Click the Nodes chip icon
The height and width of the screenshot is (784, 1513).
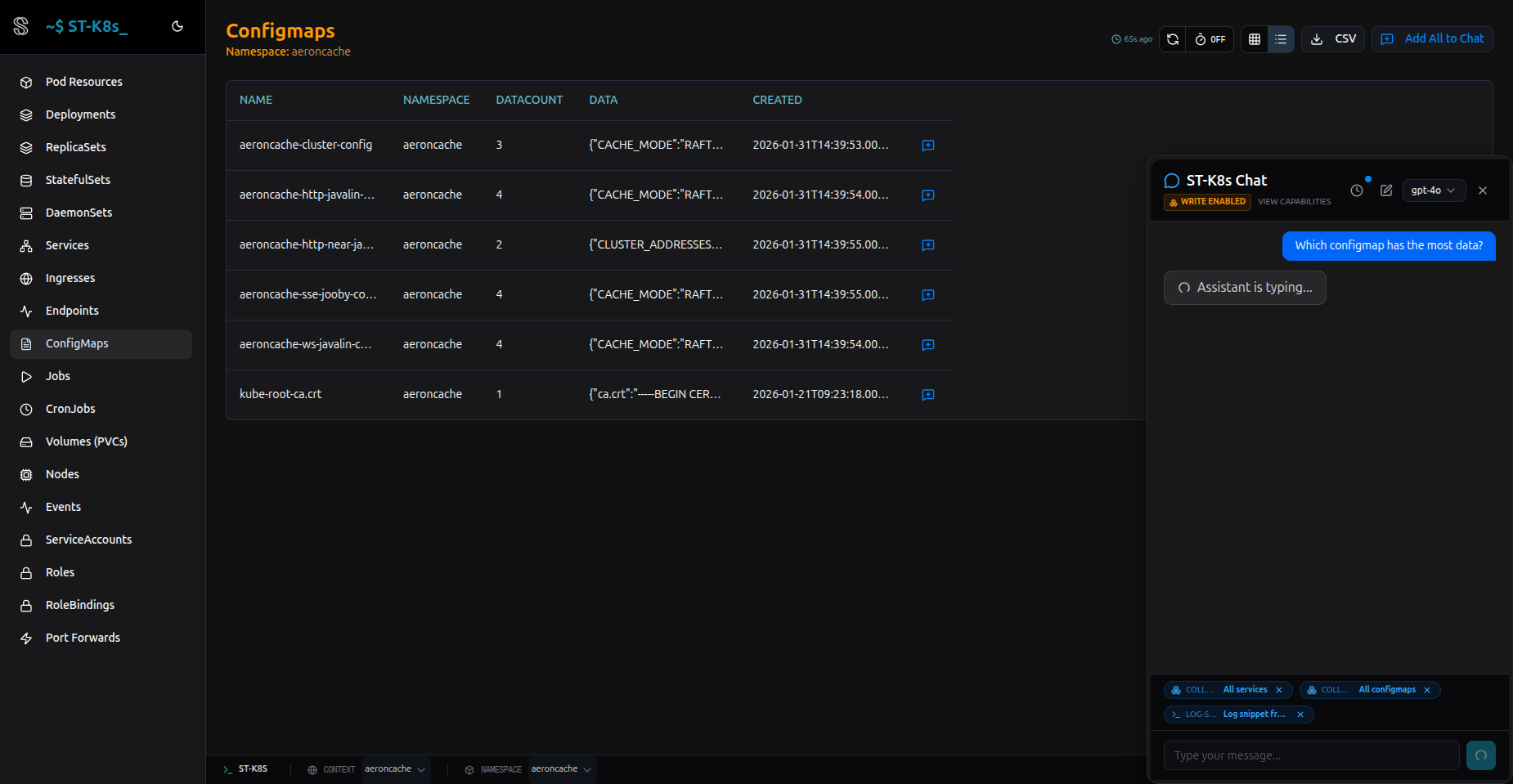(26, 475)
